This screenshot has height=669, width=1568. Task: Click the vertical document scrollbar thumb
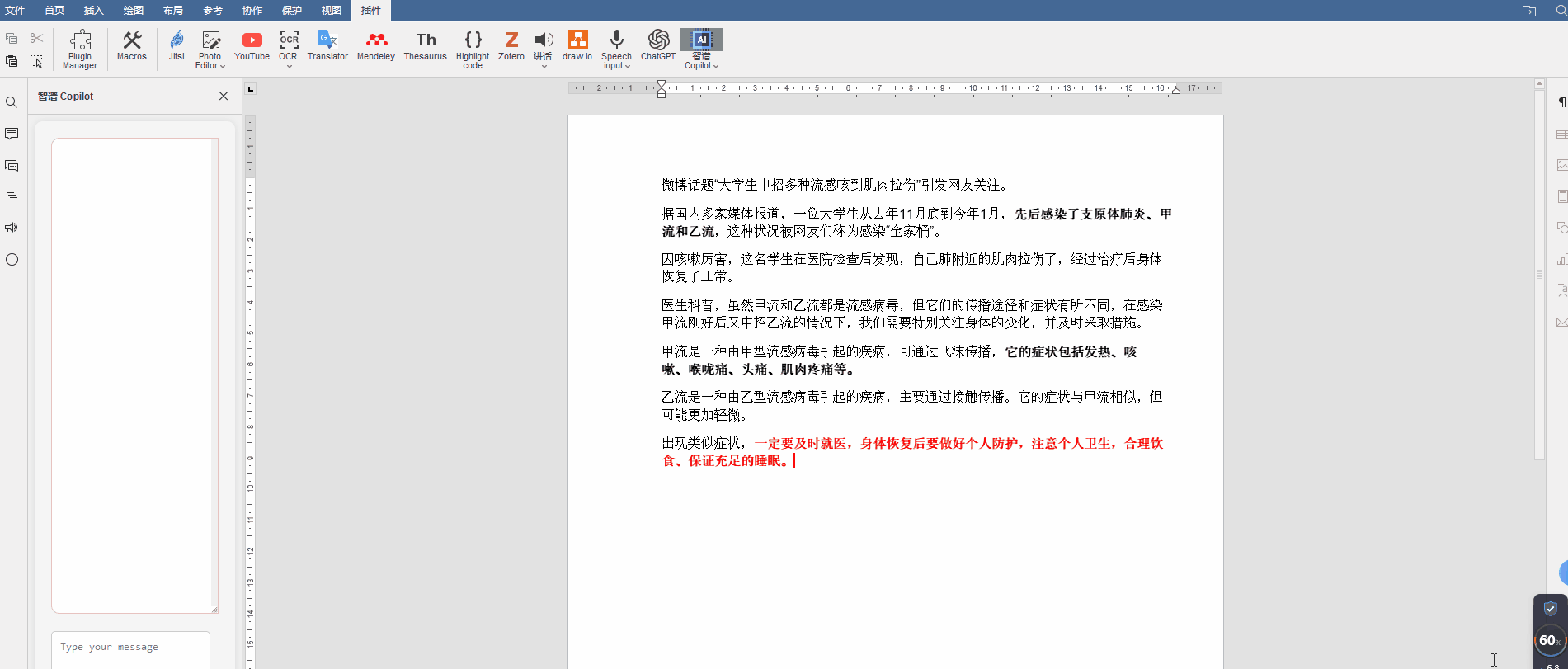click(1539, 275)
